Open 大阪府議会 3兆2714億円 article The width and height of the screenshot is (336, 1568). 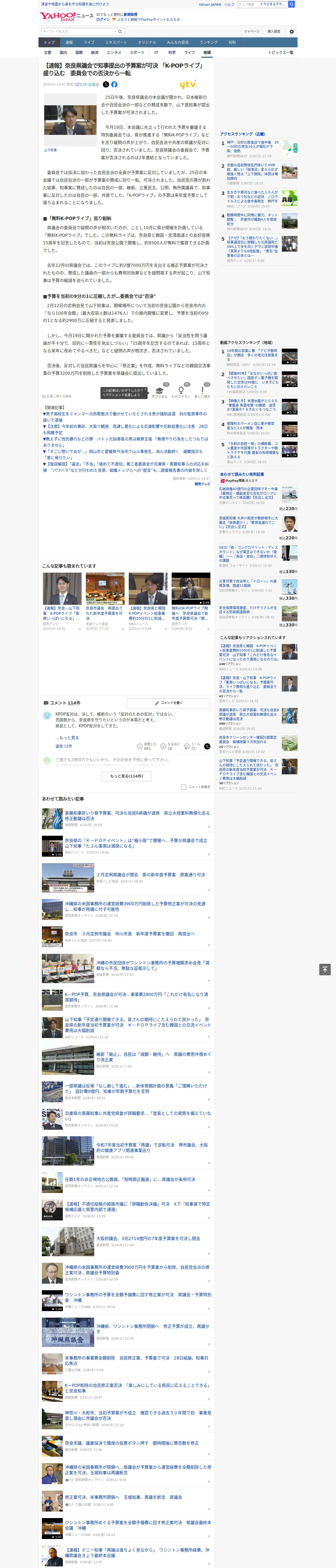(x=148, y=1238)
